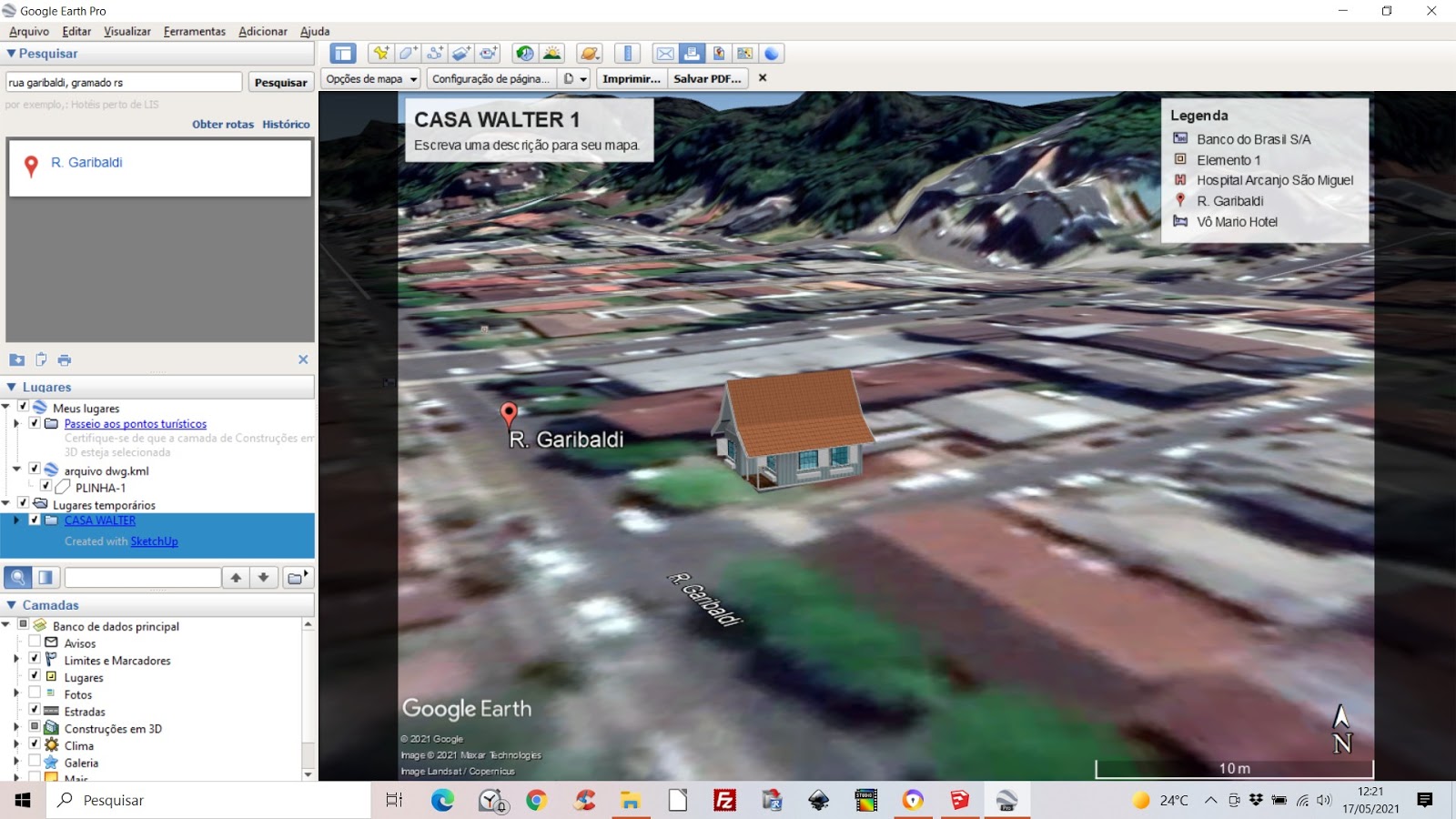Expand the Limites e Marcadores layer
This screenshot has width=1456, height=819.
(x=16, y=659)
